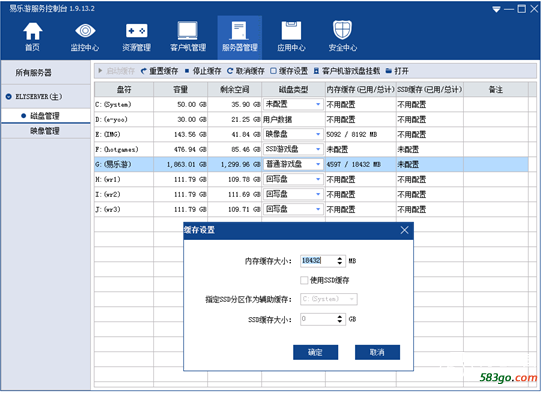Viewport: 543px width, 393px height.
Task: Click 打开 folder toolbar item
Action: (397, 71)
